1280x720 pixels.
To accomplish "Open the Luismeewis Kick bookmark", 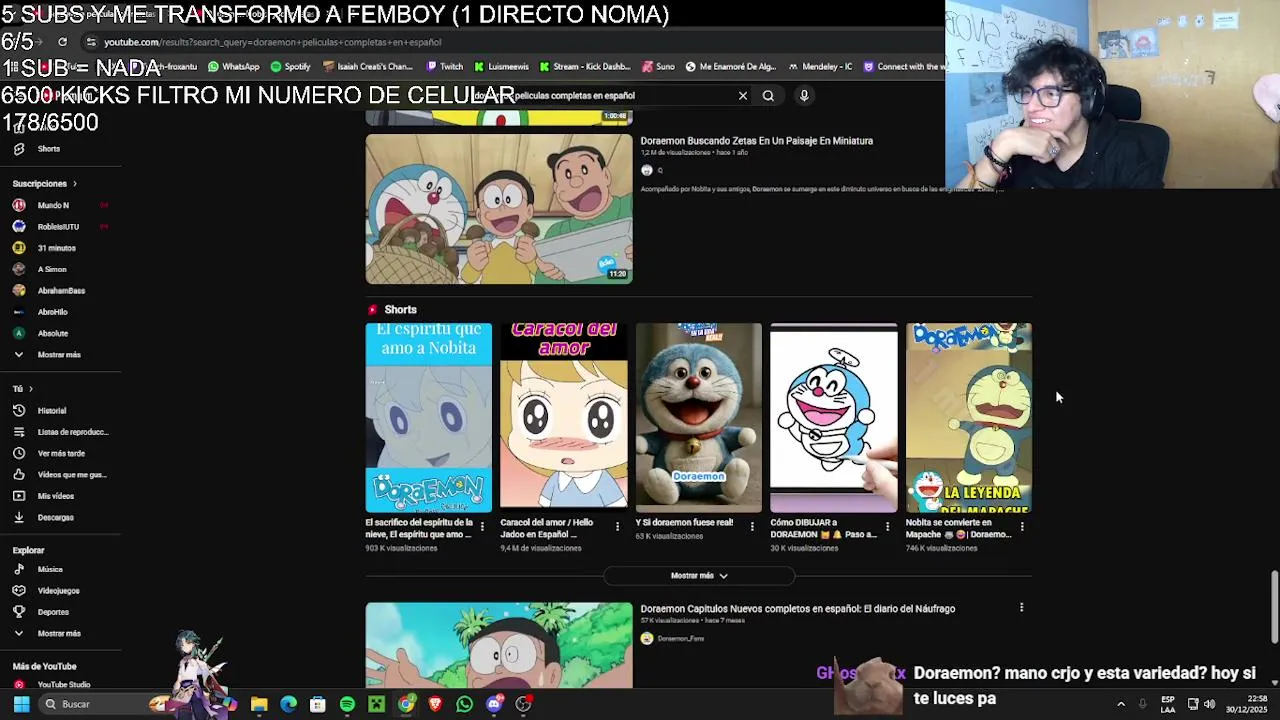I will pyautogui.click(x=501, y=67).
